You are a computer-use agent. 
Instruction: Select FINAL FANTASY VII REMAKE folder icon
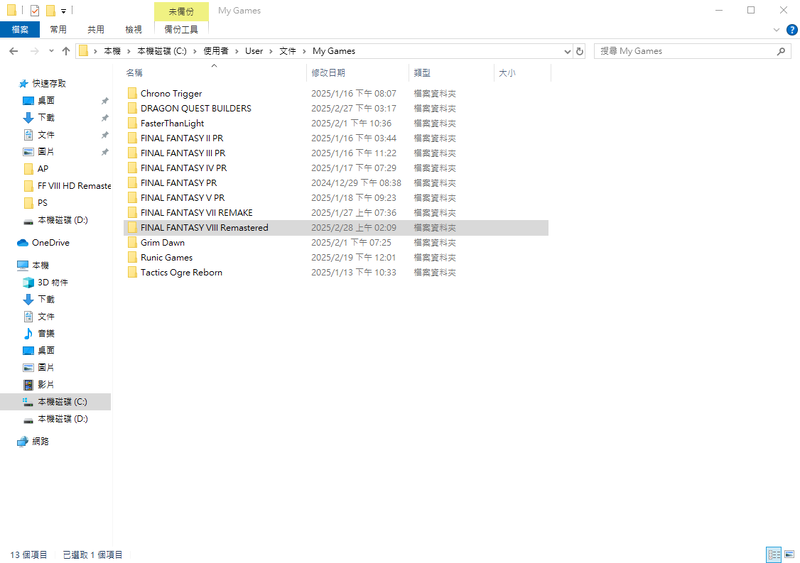[x=133, y=212]
